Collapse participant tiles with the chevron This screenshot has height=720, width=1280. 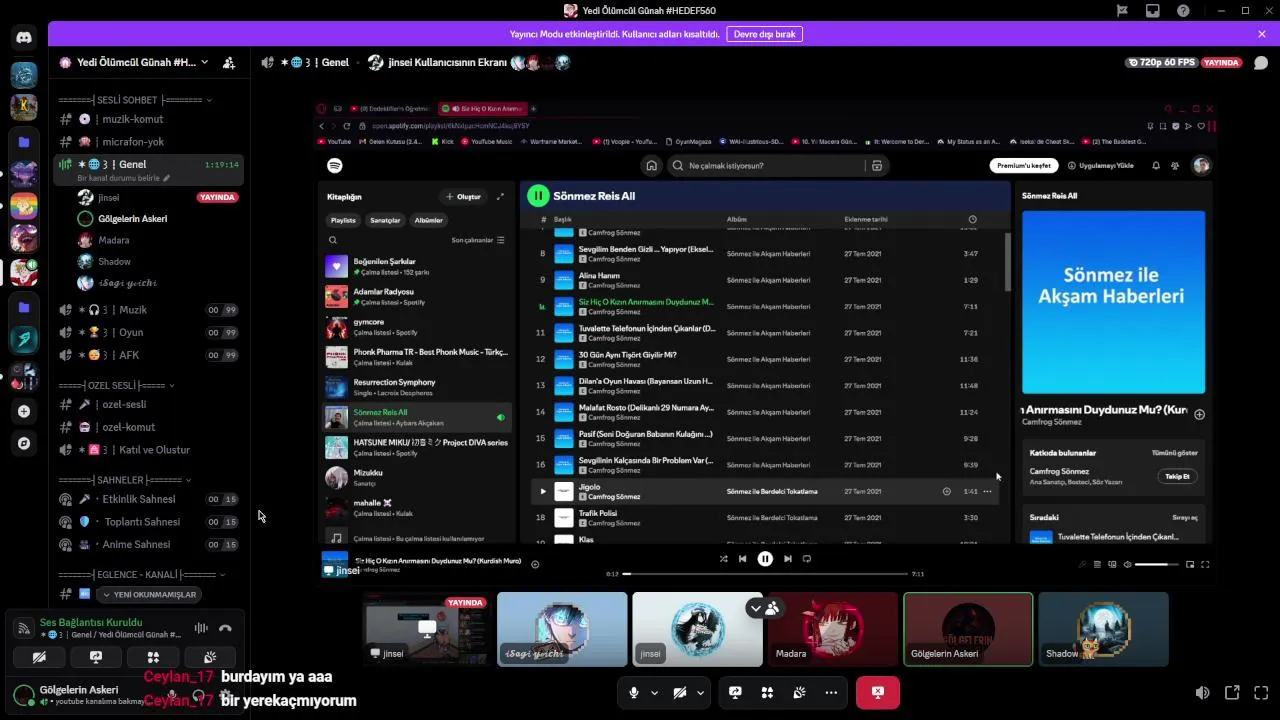pos(756,608)
